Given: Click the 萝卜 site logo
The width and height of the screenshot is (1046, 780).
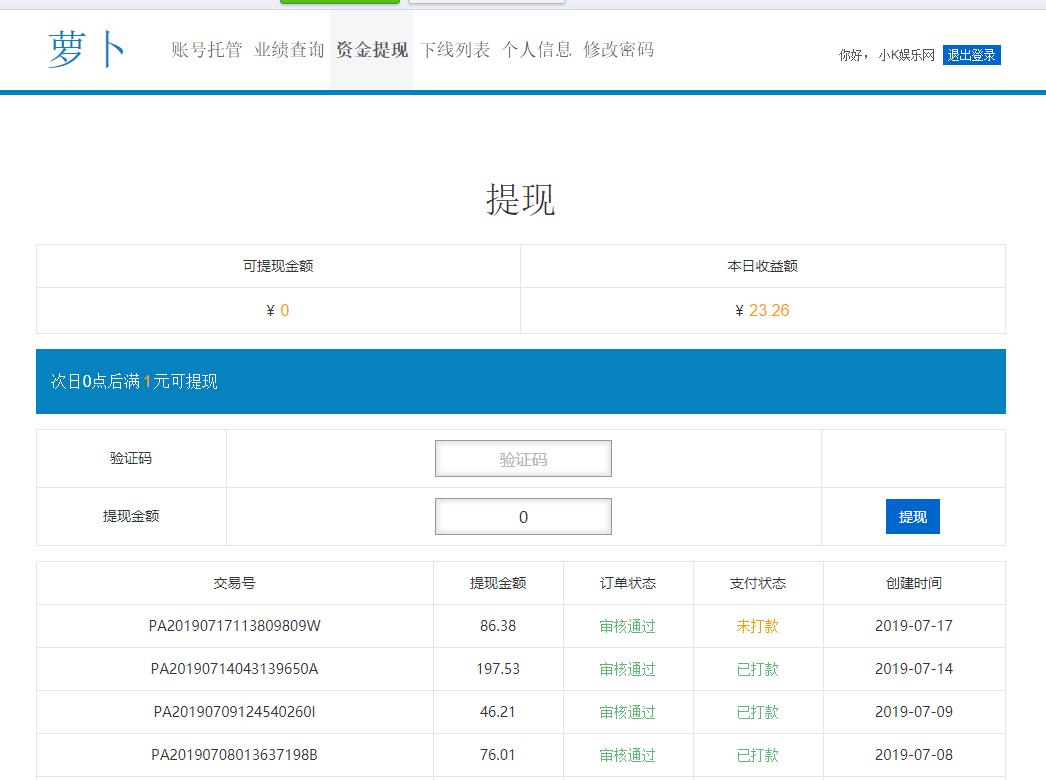Looking at the screenshot, I should 86,49.
